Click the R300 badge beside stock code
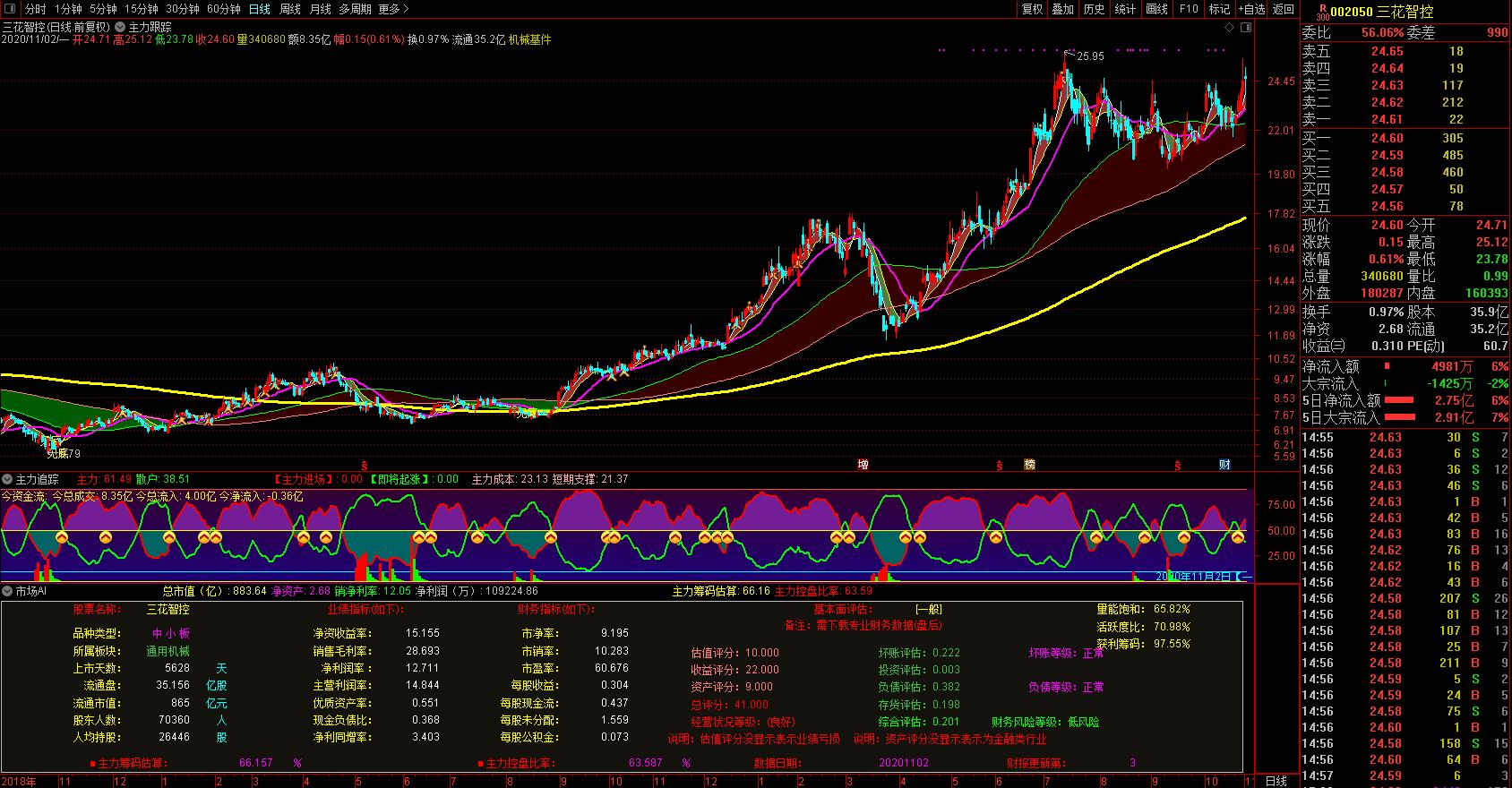This screenshot has height=788, width=1512. tap(1321, 12)
